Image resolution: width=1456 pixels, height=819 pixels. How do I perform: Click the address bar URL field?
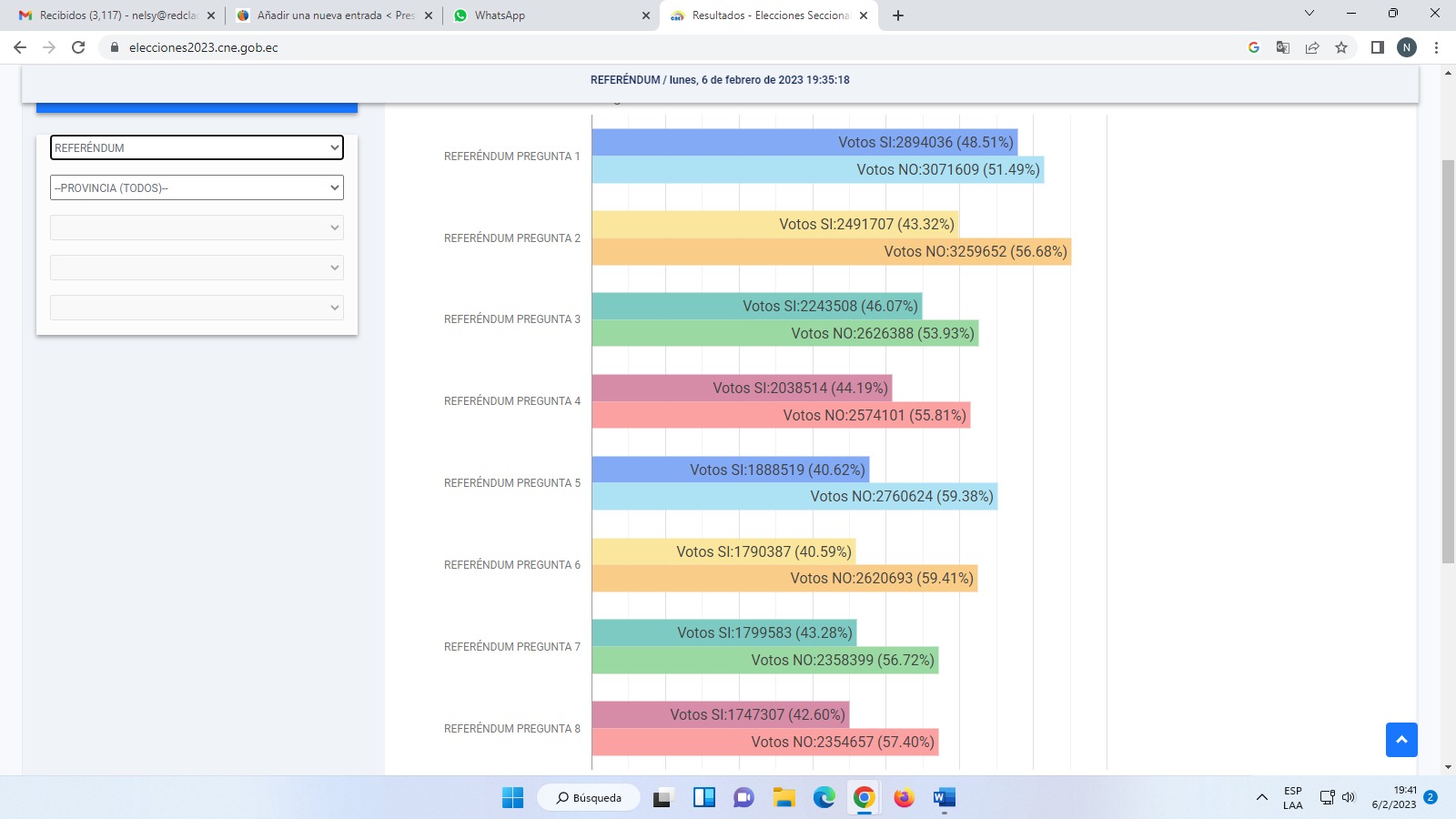[x=637, y=47]
